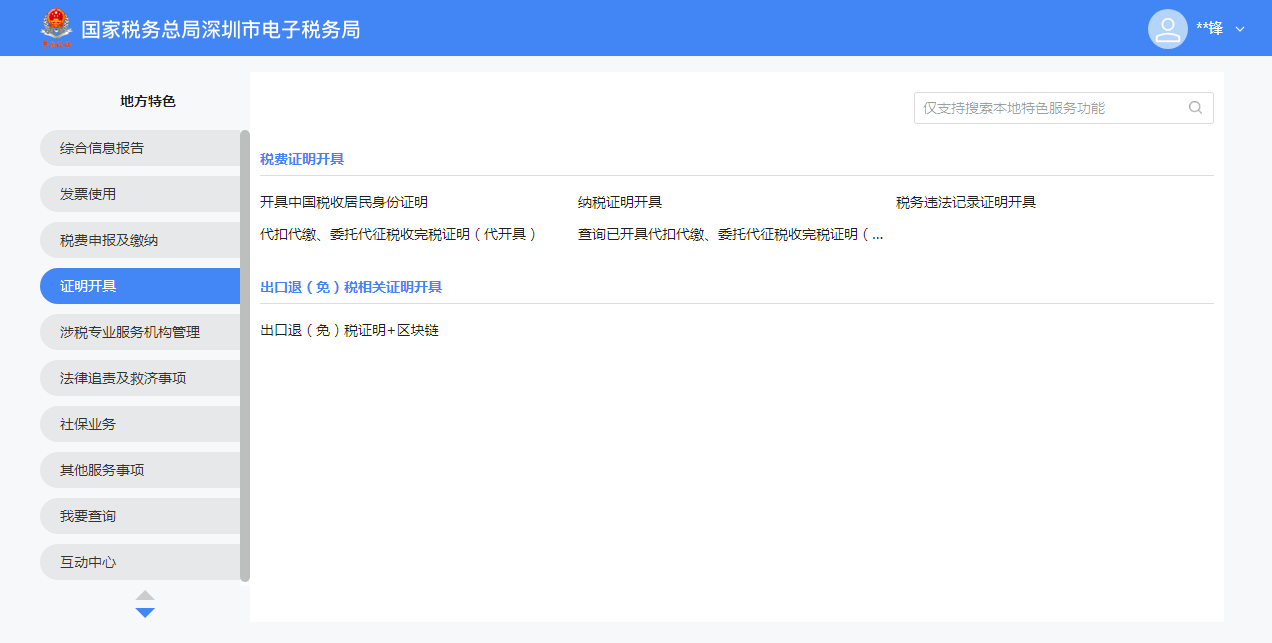
Task: Open 社保业务 from the sidebar
Action: pos(140,424)
